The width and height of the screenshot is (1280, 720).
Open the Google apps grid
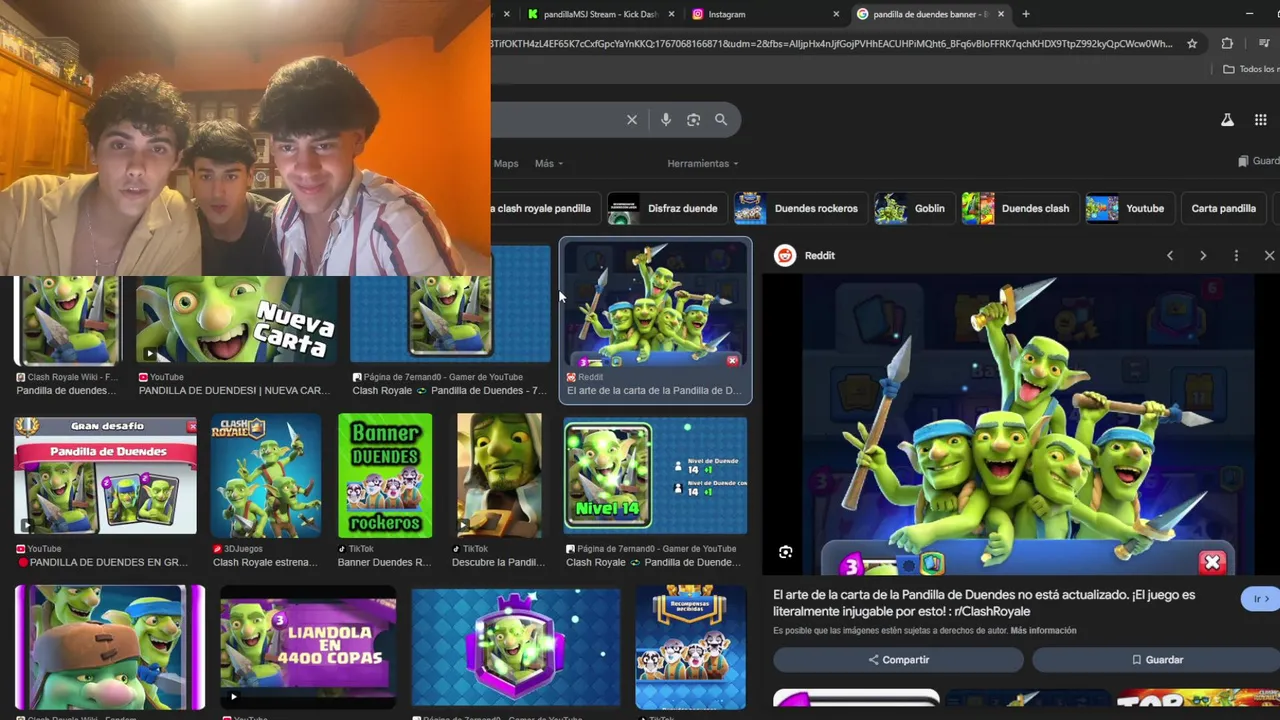coord(1261,120)
